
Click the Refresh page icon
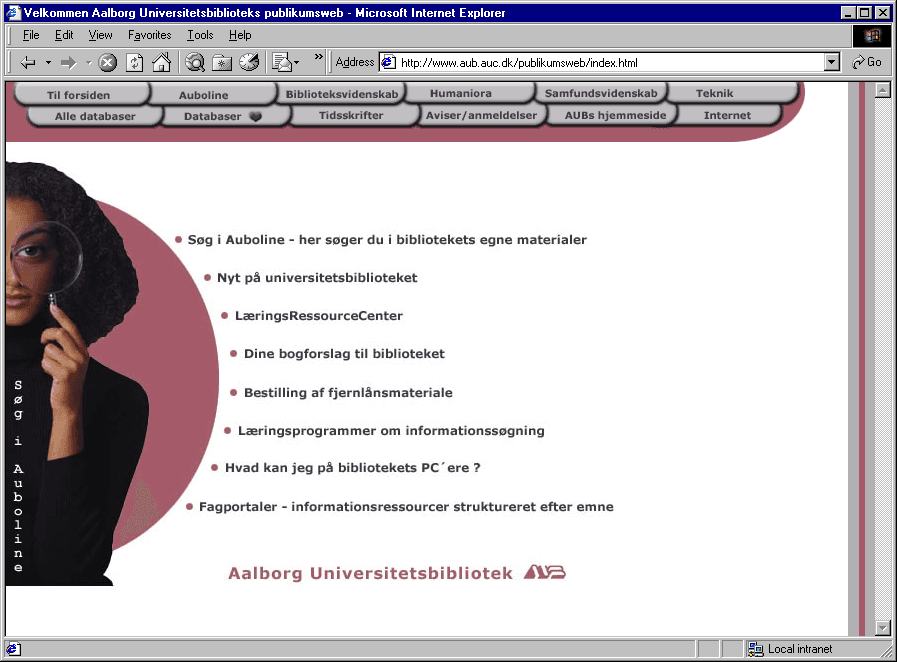pyautogui.click(x=134, y=62)
